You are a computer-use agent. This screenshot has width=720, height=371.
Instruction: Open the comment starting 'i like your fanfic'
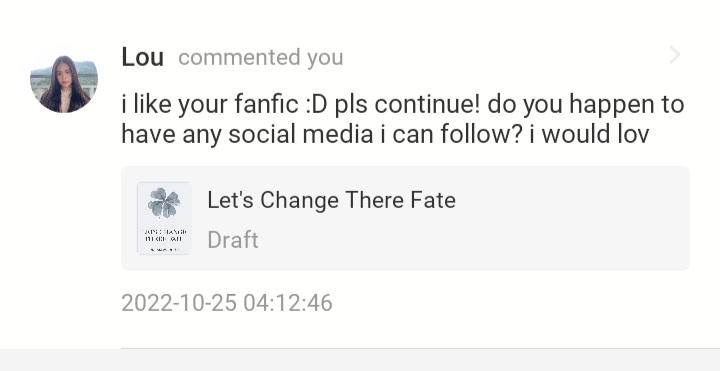point(403,119)
